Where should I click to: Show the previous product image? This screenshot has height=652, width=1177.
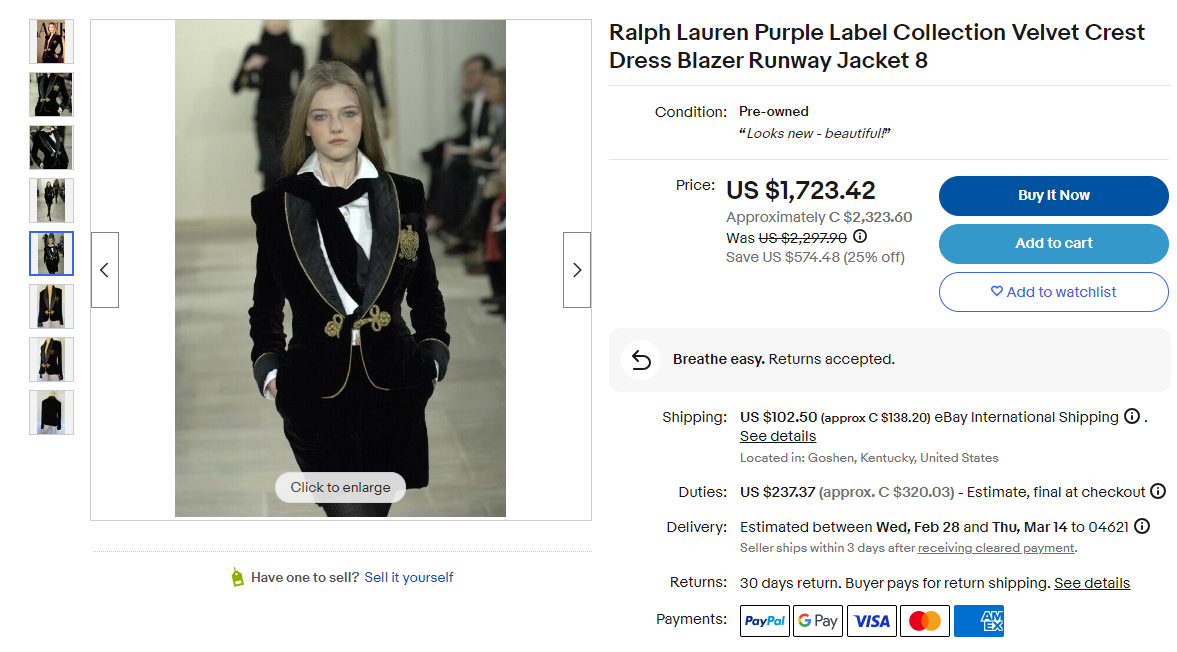(x=105, y=270)
